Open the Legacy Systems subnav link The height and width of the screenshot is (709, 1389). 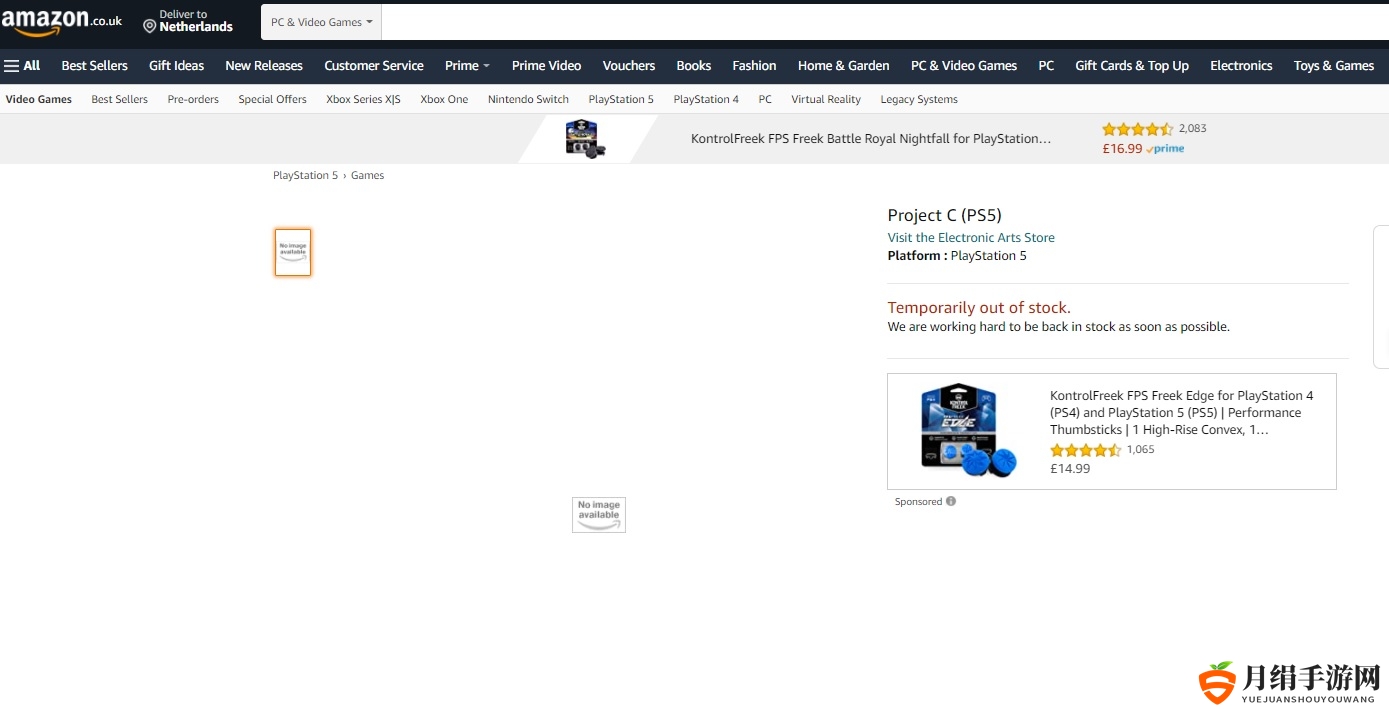coord(919,99)
